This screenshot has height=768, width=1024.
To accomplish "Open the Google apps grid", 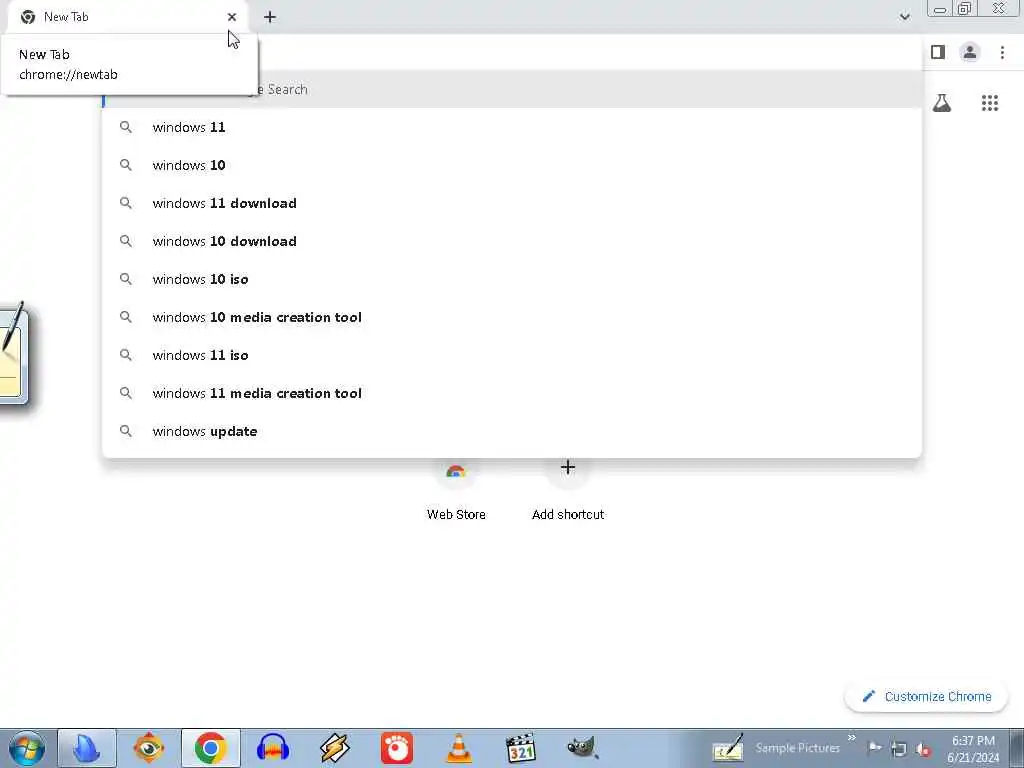I will [x=990, y=103].
